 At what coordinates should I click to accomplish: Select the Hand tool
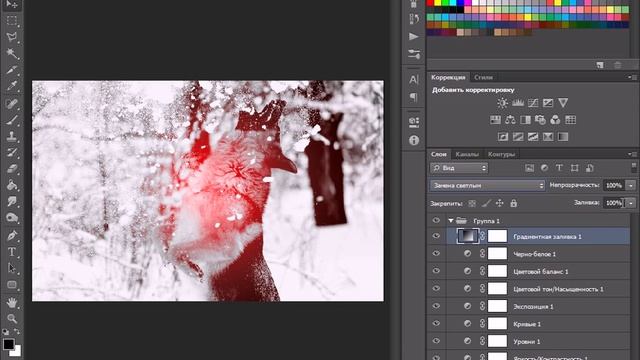click(12, 302)
